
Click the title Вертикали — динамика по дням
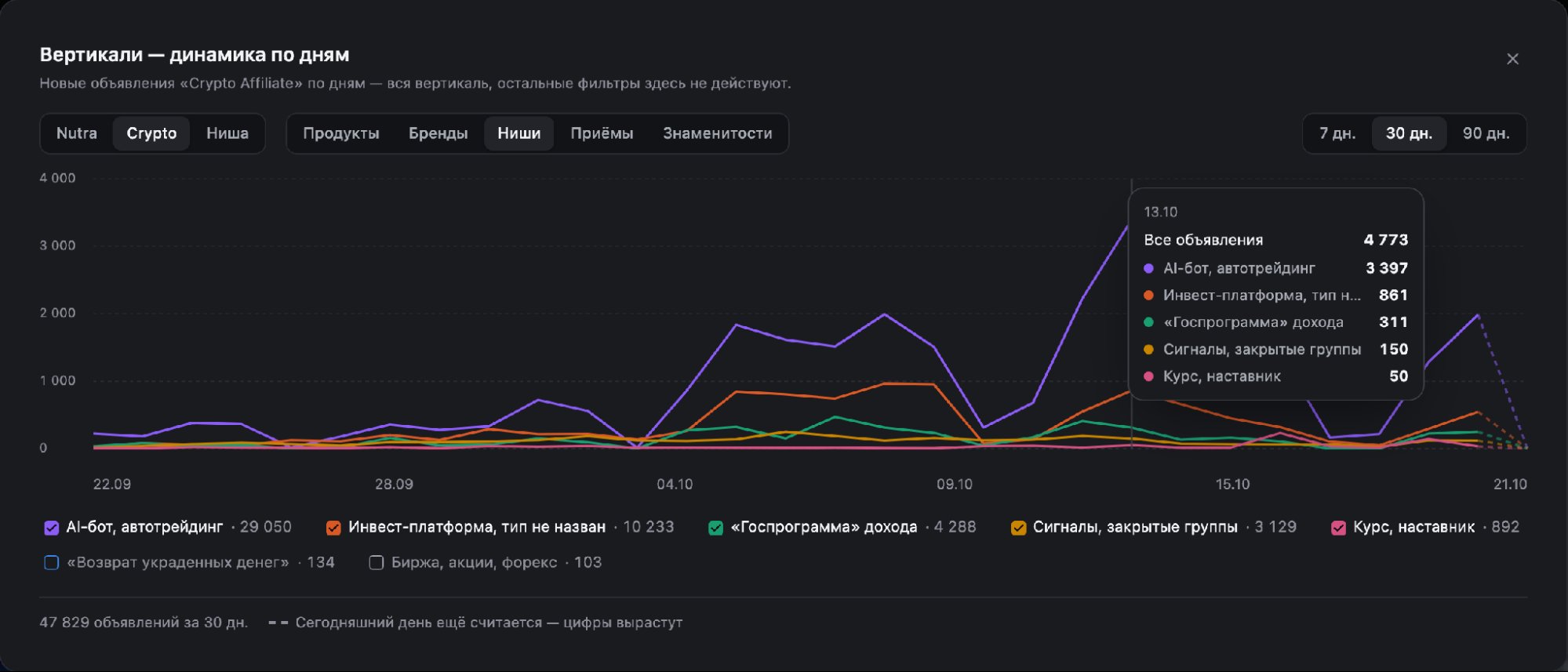[x=195, y=55]
